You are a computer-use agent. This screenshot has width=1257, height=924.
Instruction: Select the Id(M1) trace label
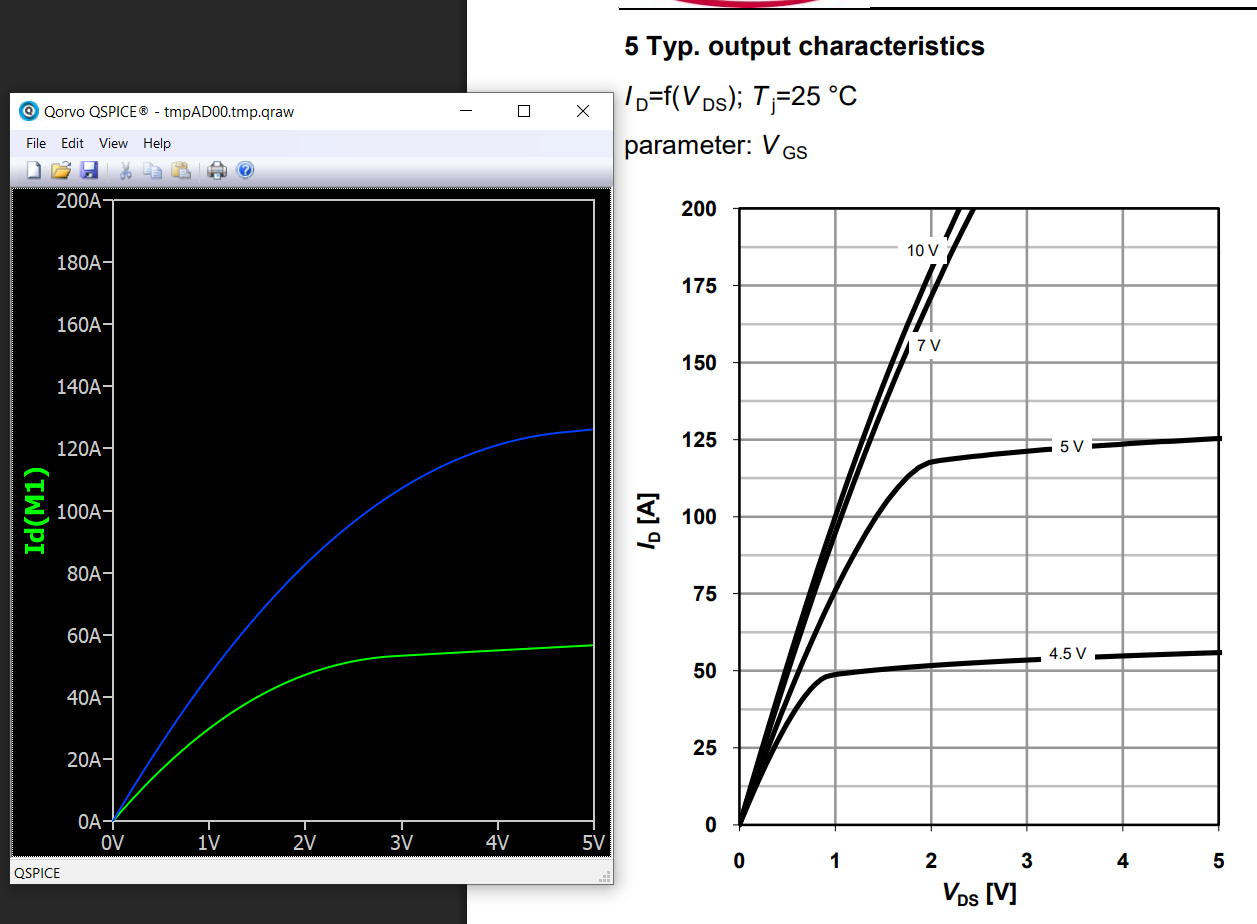point(36,511)
